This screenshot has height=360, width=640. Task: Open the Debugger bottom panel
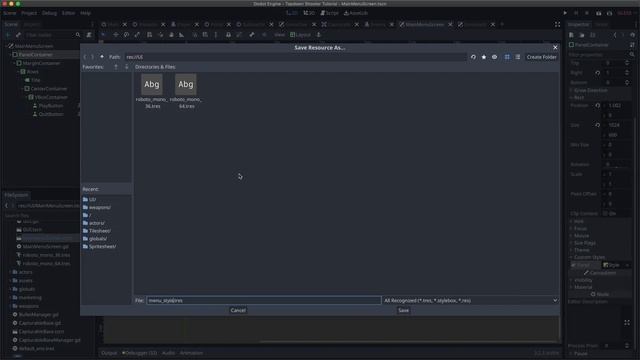(139, 353)
